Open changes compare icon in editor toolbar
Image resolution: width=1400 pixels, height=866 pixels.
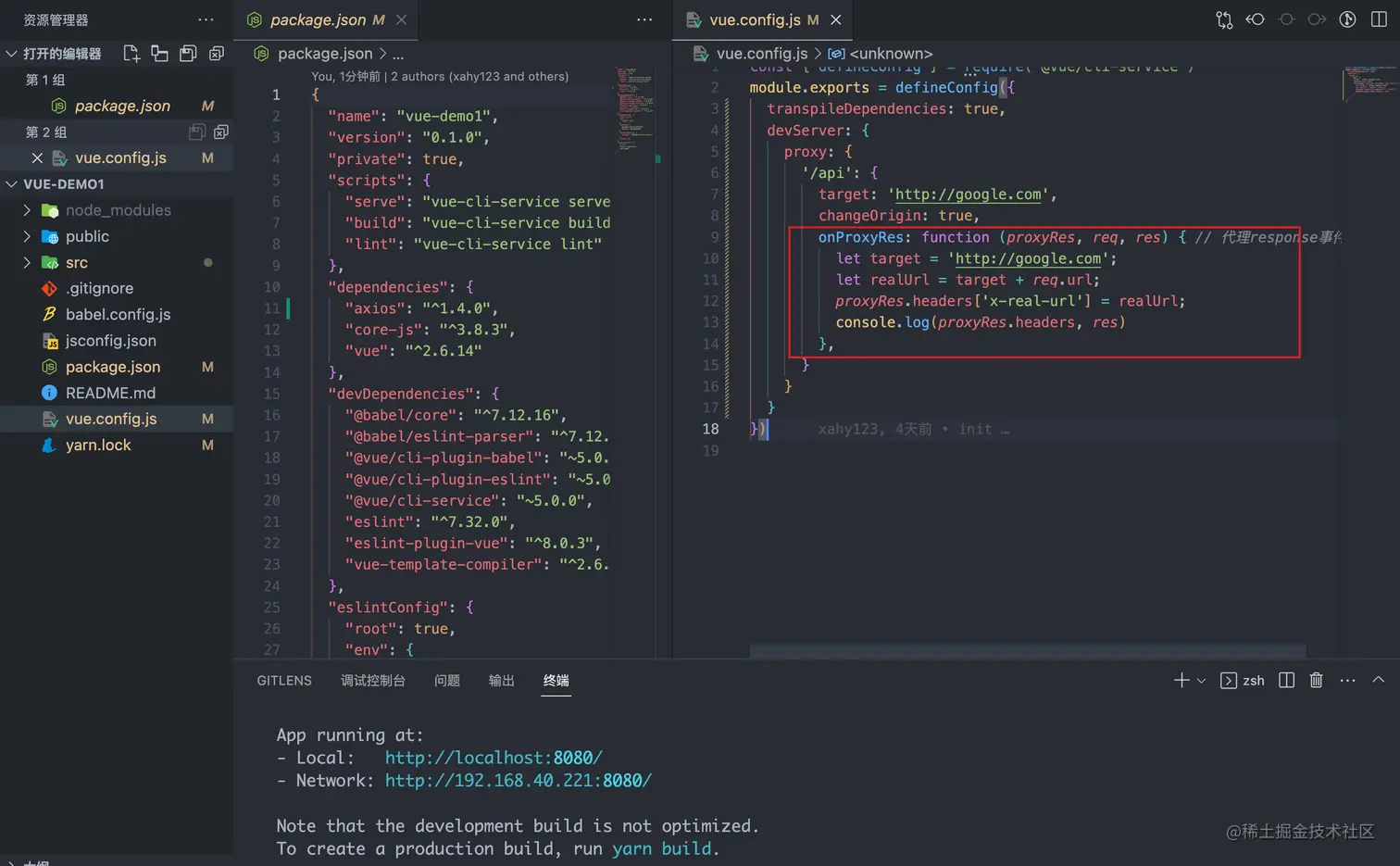1224,19
